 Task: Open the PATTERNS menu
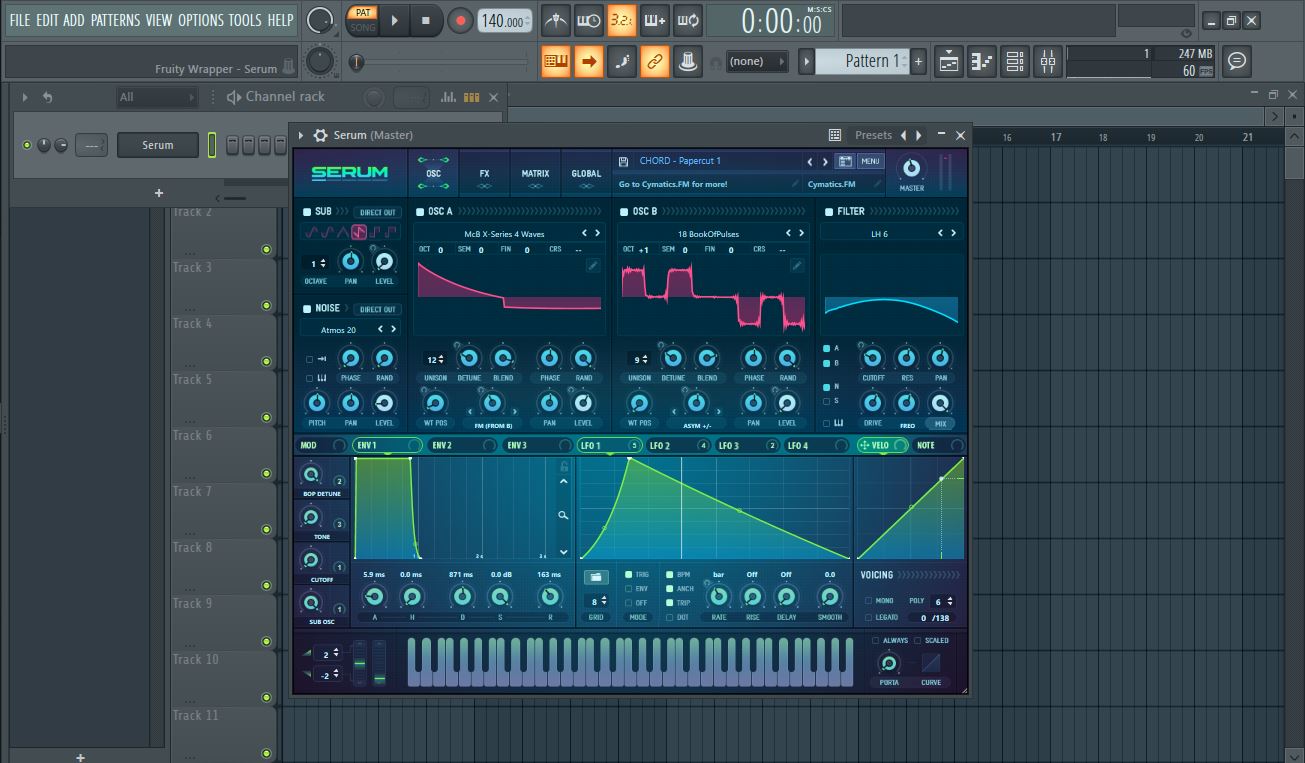[x=116, y=20]
